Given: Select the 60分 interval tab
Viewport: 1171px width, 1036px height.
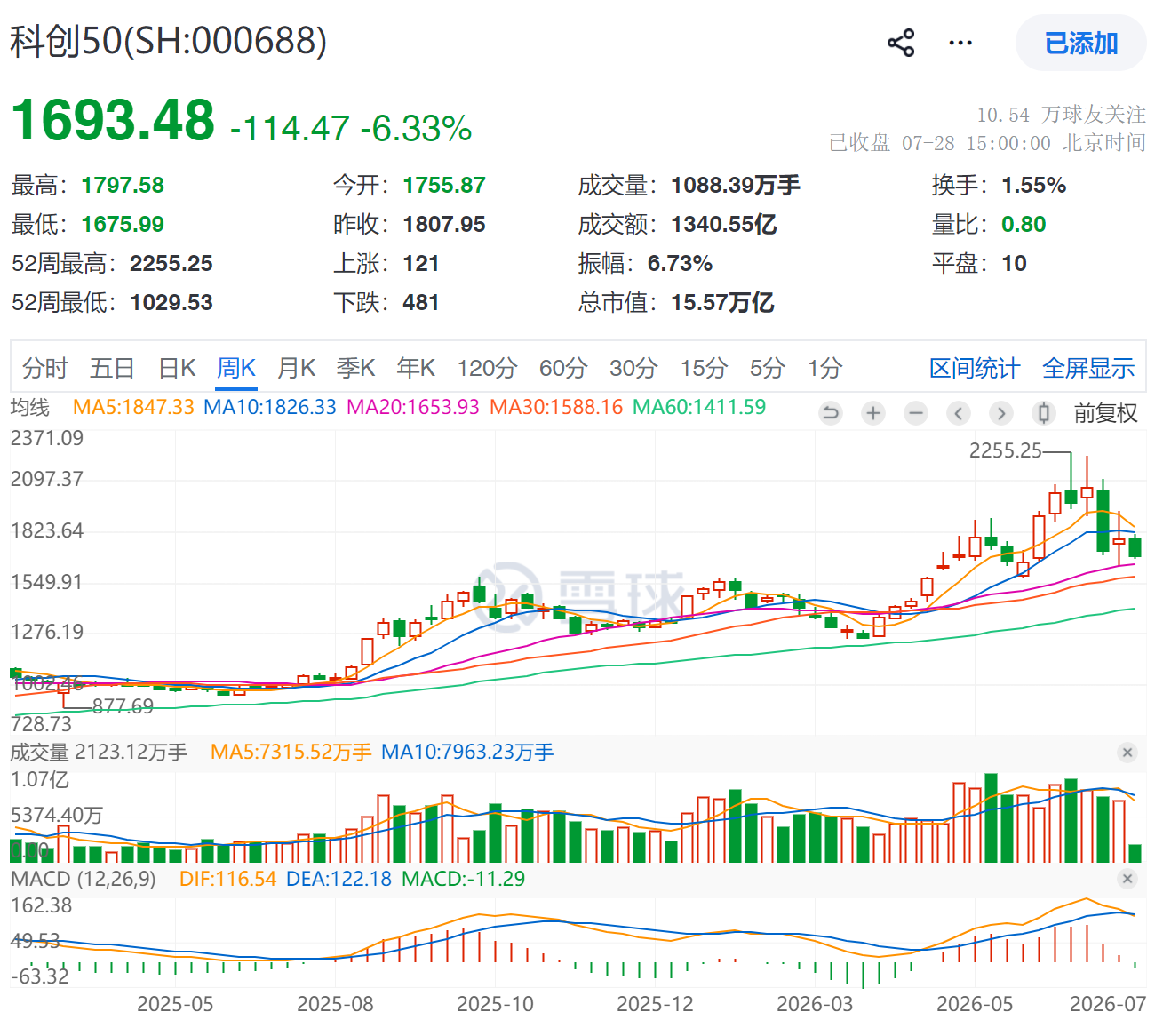Looking at the screenshot, I should point(563,368).
